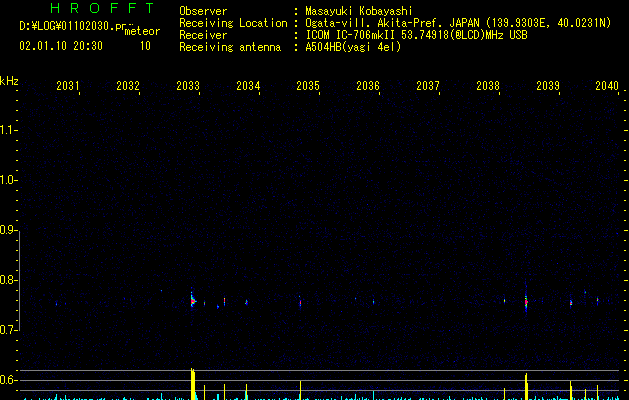
Task: Click location Ogata-vill. Akita-Pref. JAPAN text
Action: (391, 23)
